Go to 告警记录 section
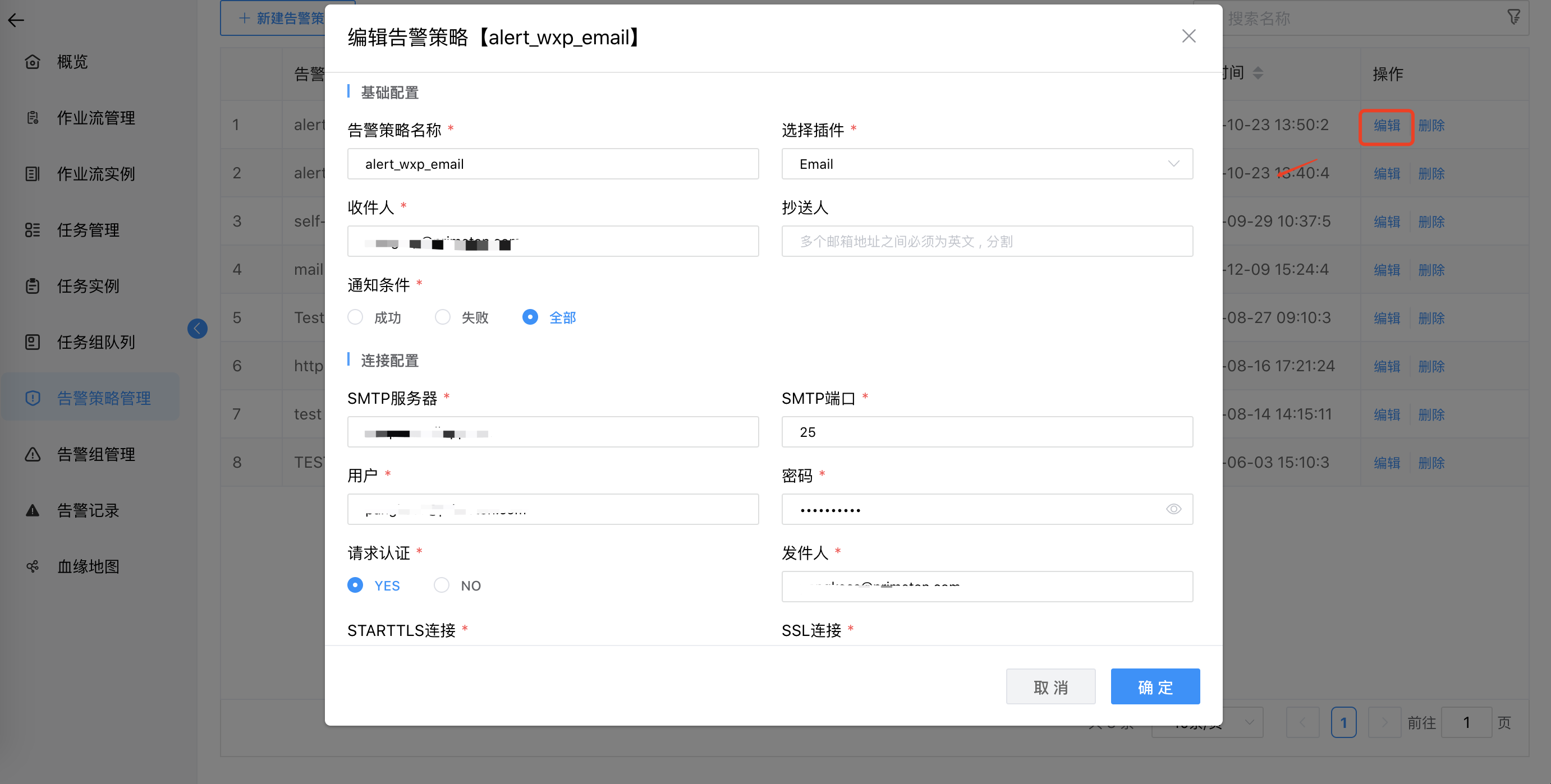The width and height of the screenshot is (1551, 784). pyautogui.click(x=33, y=510)
